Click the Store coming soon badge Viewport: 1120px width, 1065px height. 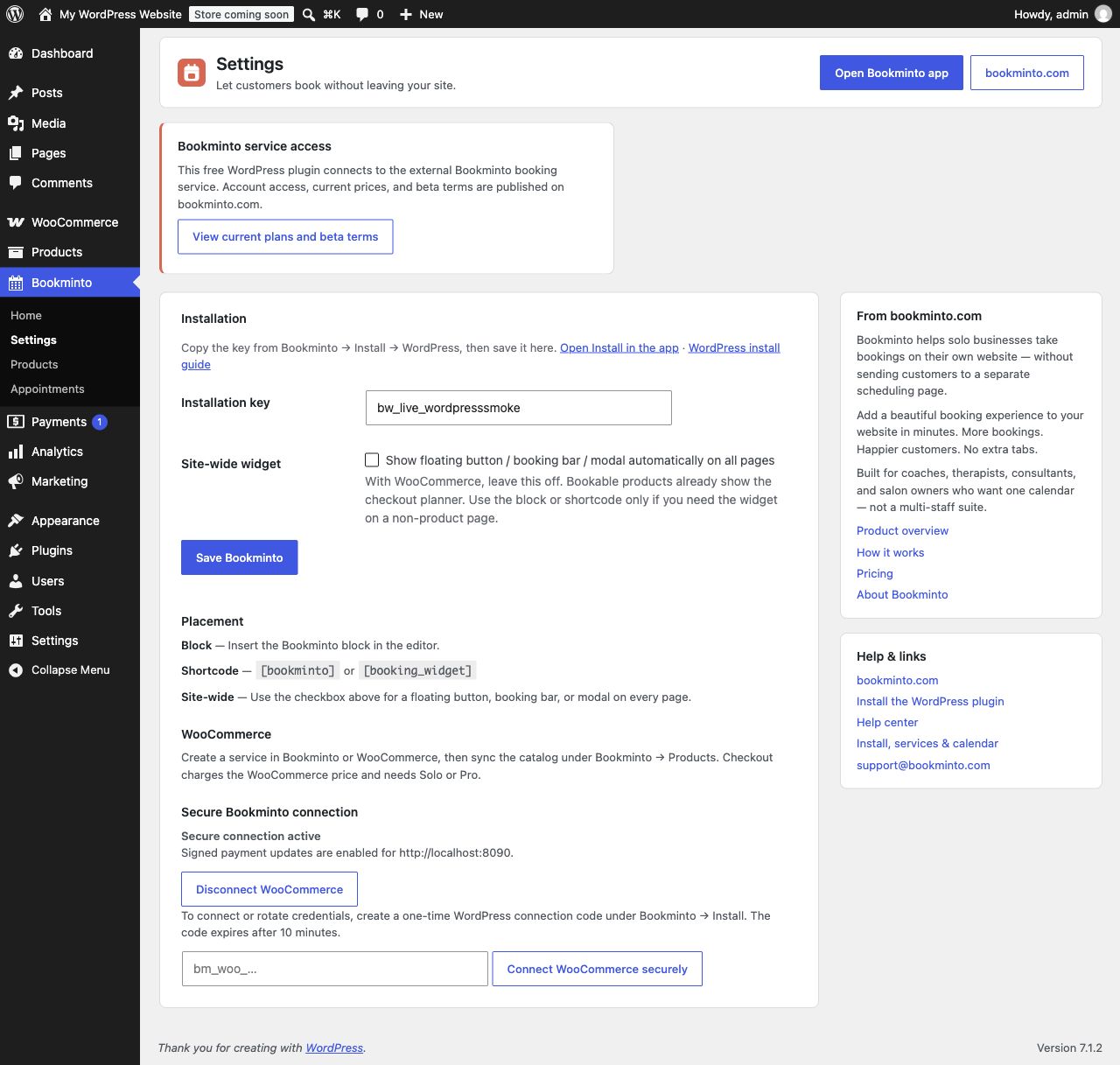coord(241,14)
